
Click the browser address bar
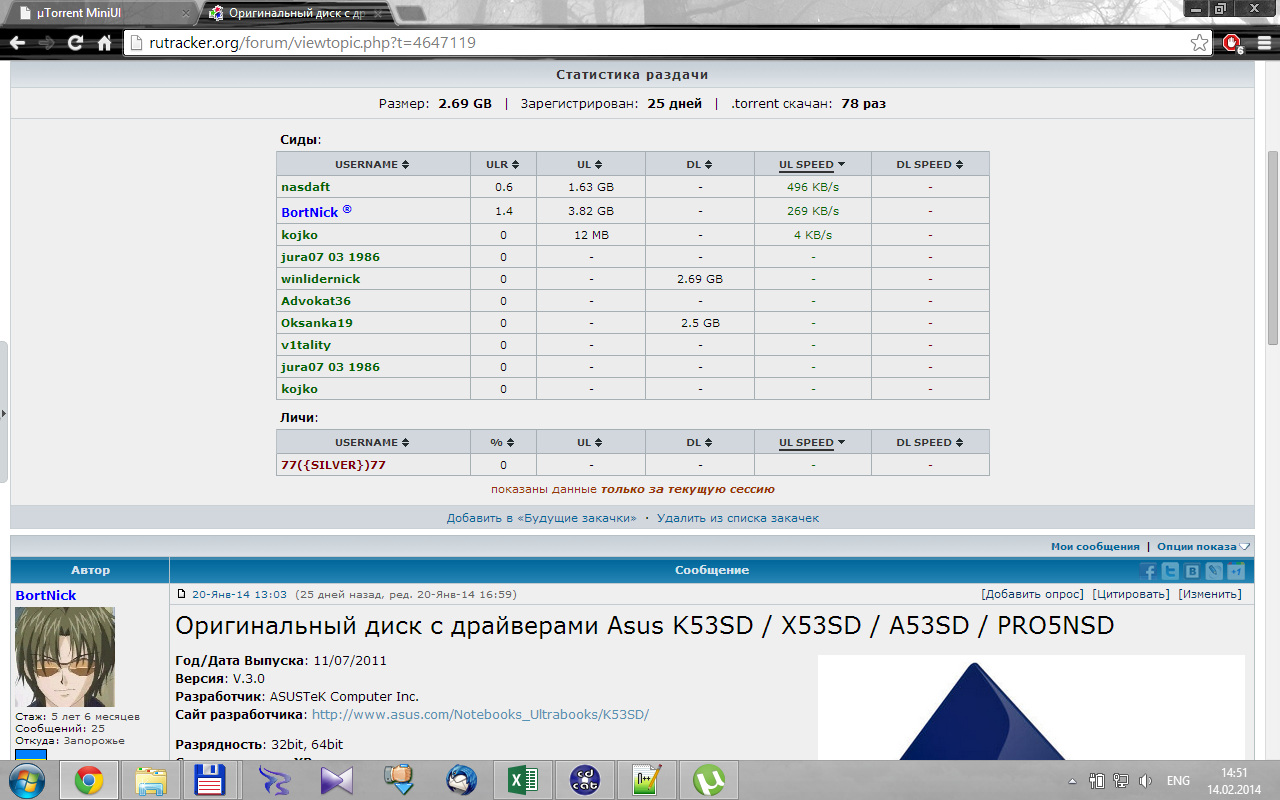pyautogui.click(x=650, y=43)
